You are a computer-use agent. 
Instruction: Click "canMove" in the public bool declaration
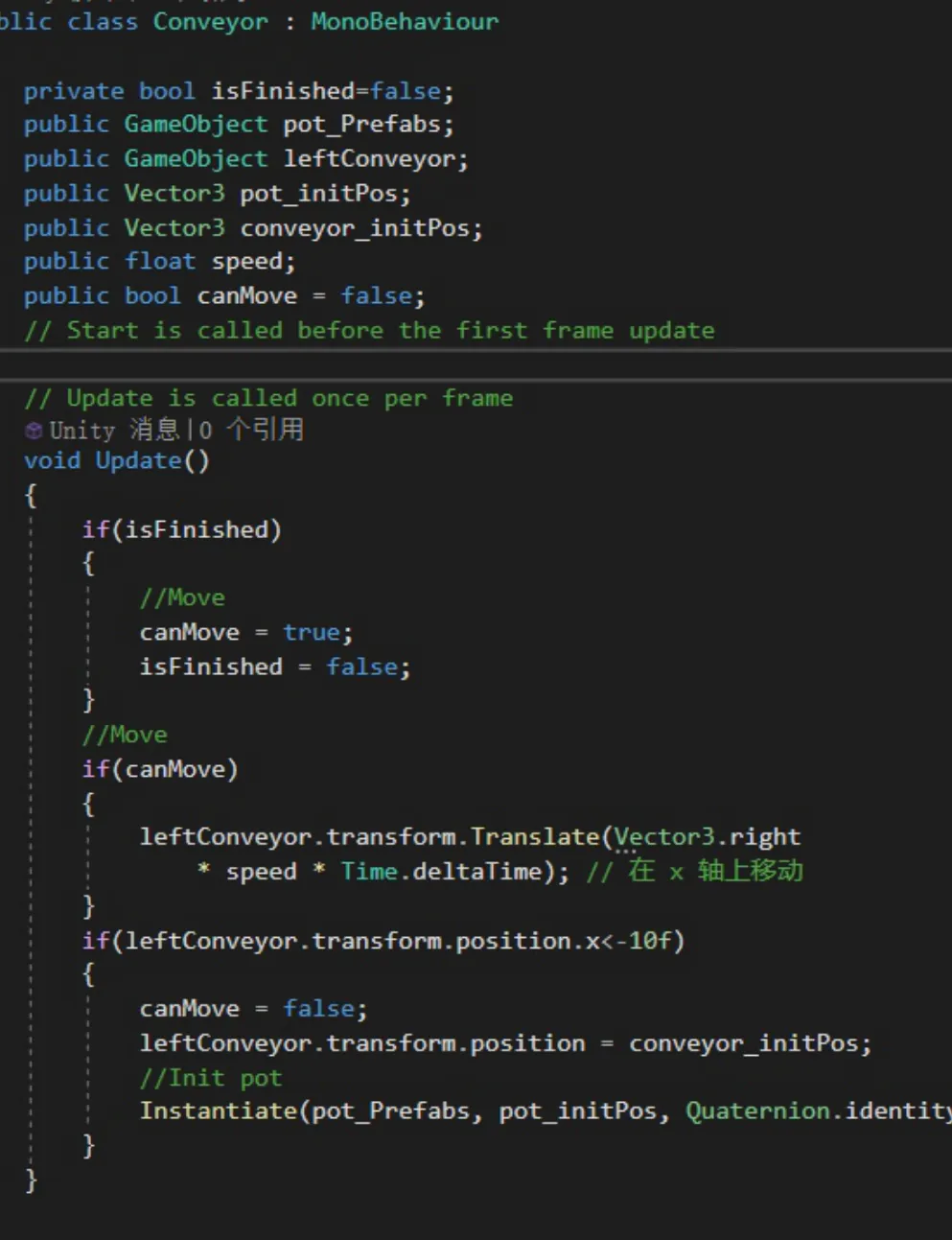coord(247,295)
